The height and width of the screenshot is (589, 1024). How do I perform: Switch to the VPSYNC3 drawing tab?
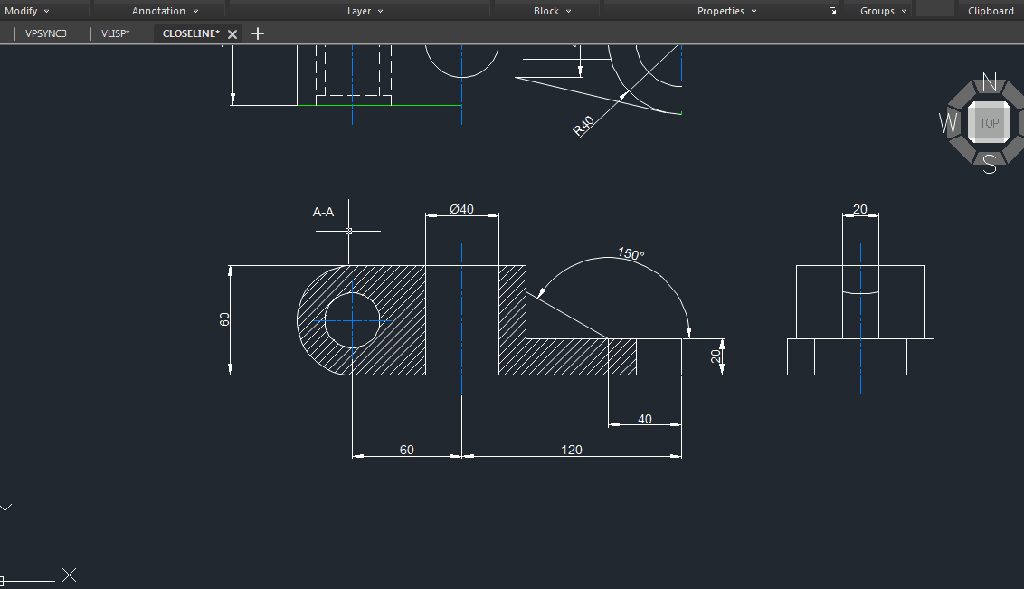[46, 33]
